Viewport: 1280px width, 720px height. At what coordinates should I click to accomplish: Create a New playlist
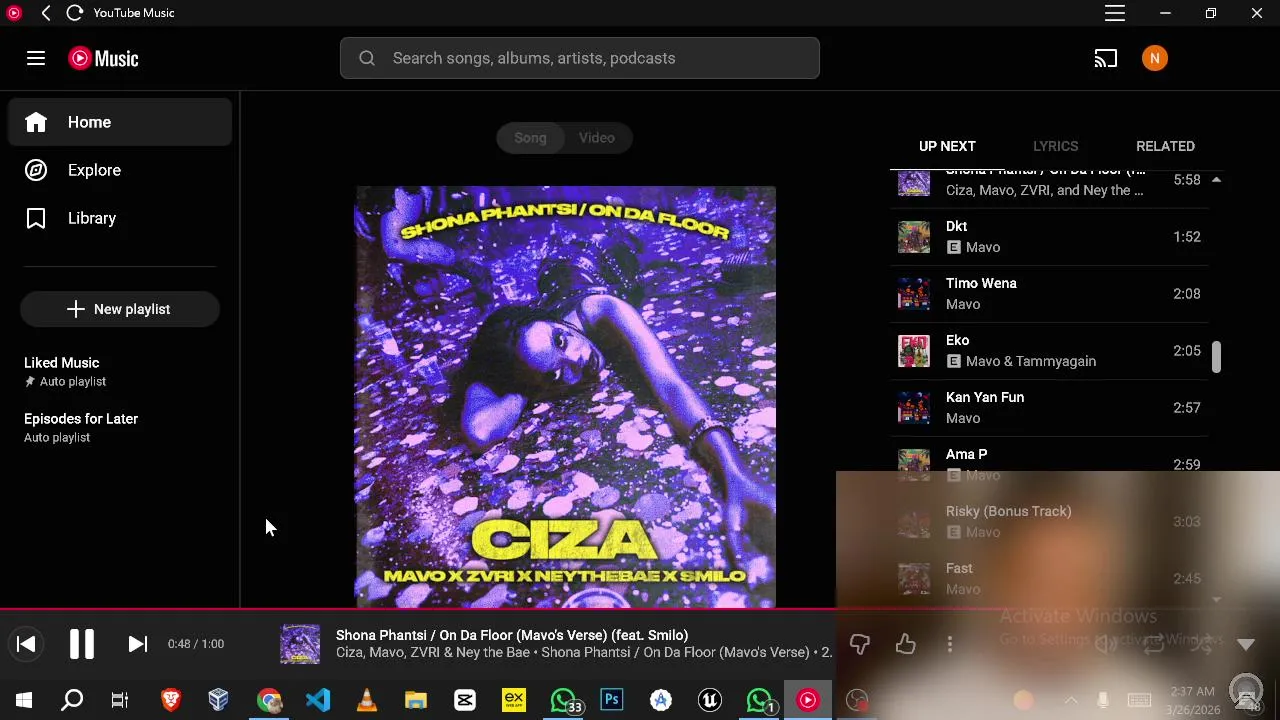point(120,309)
